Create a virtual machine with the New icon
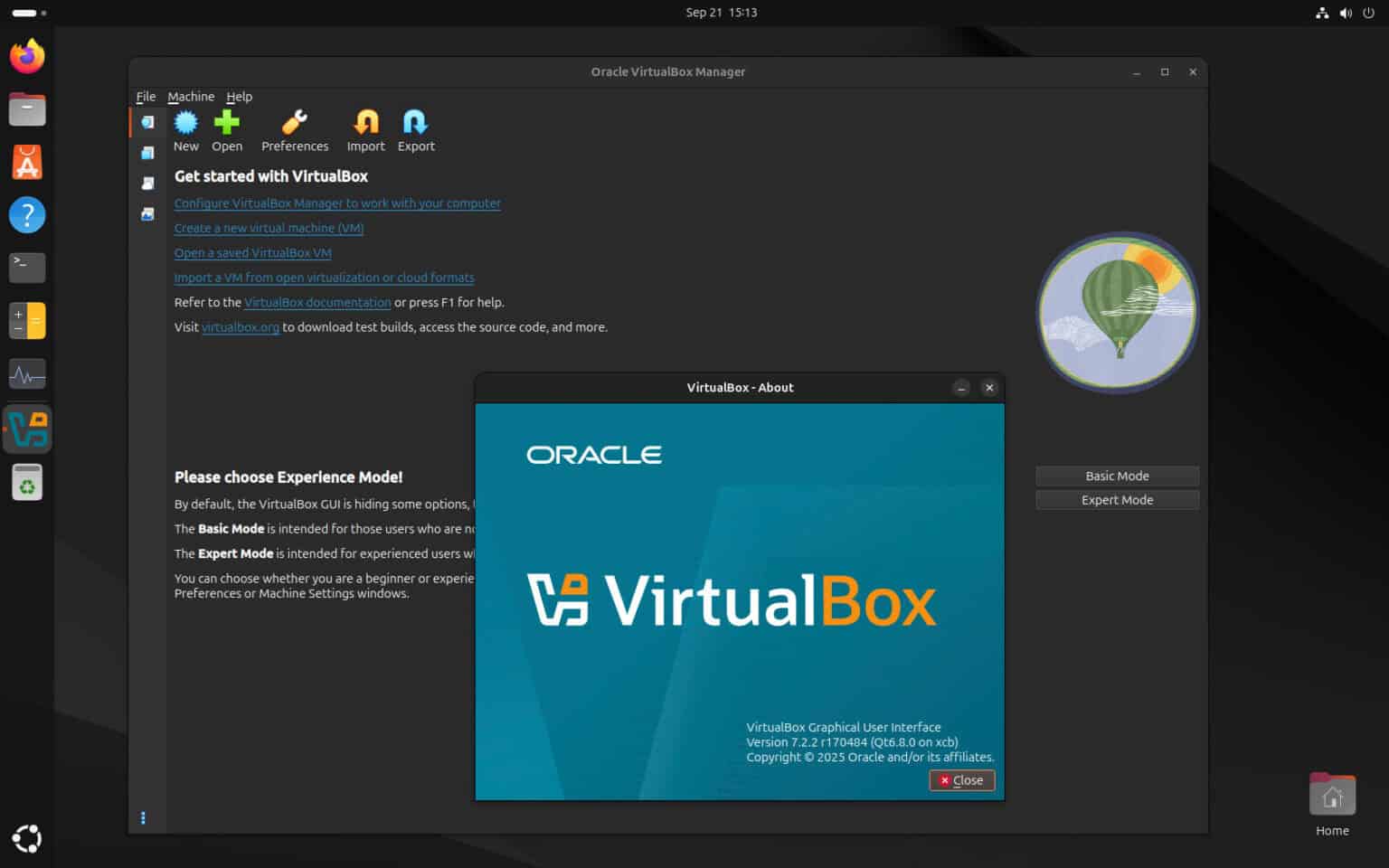1389x868 pixels. coord(185,129)
